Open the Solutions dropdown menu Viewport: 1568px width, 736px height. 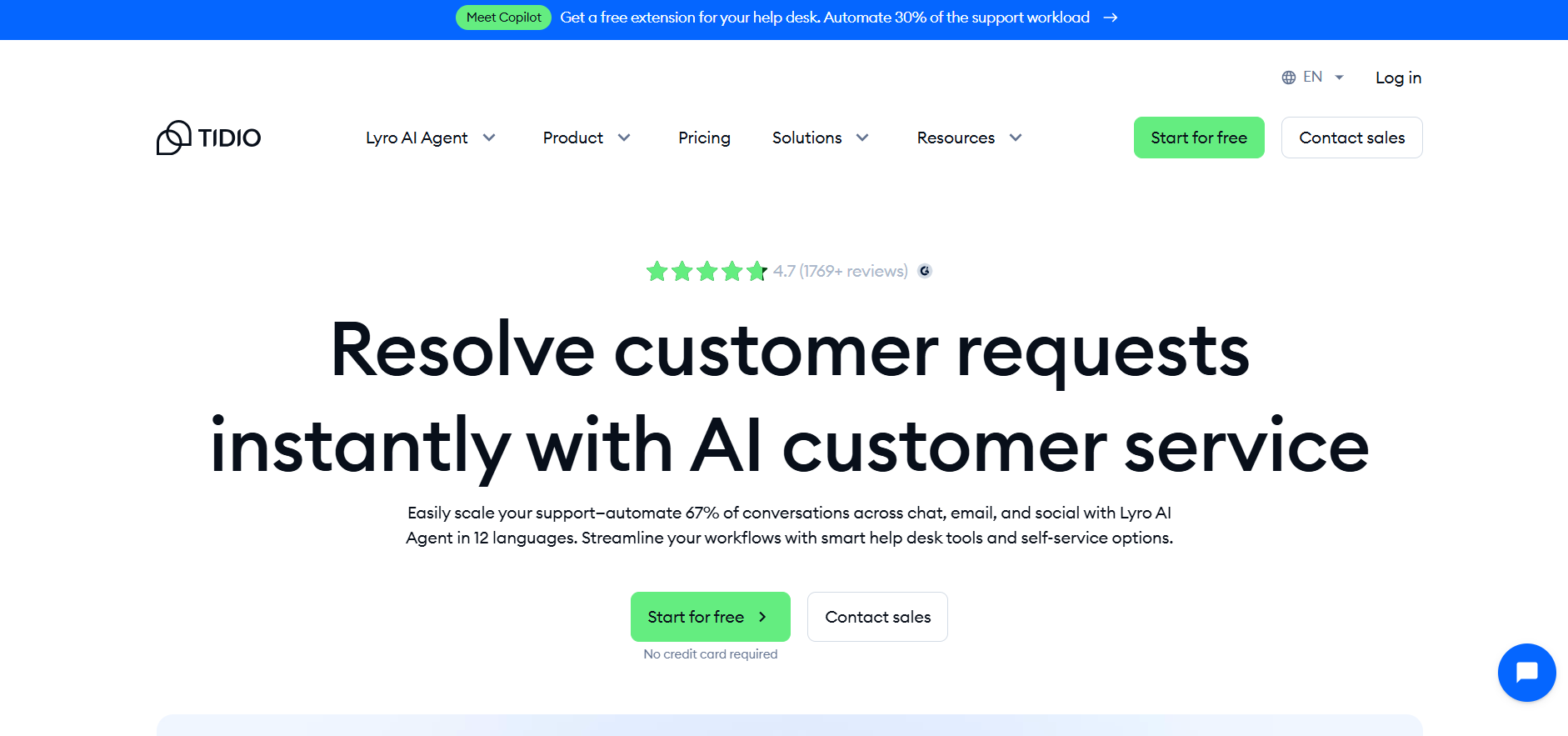pyautogui.click(x=821, y=138)
